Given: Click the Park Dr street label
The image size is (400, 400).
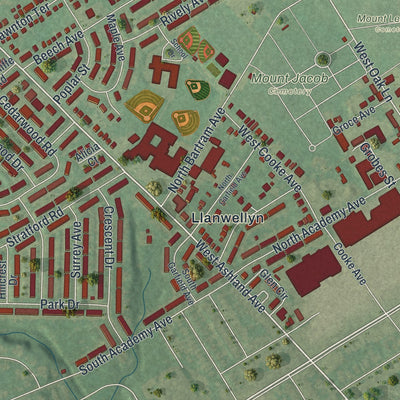Looking at the screenshot, I should point(60,304).
